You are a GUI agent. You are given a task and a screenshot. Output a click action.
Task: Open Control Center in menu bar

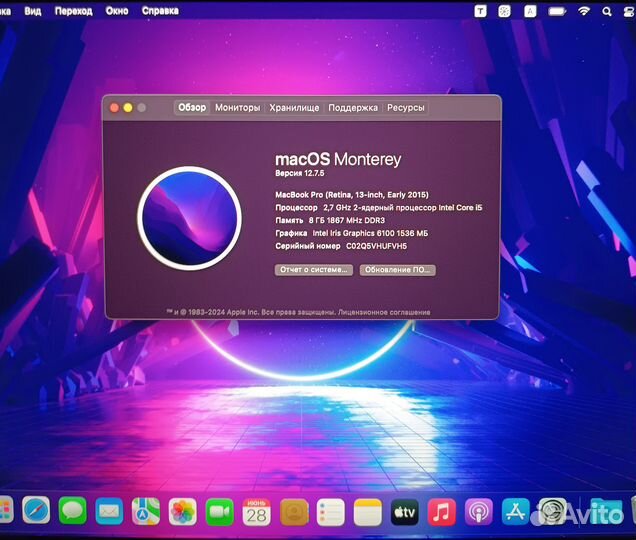[x=630, y=12]
